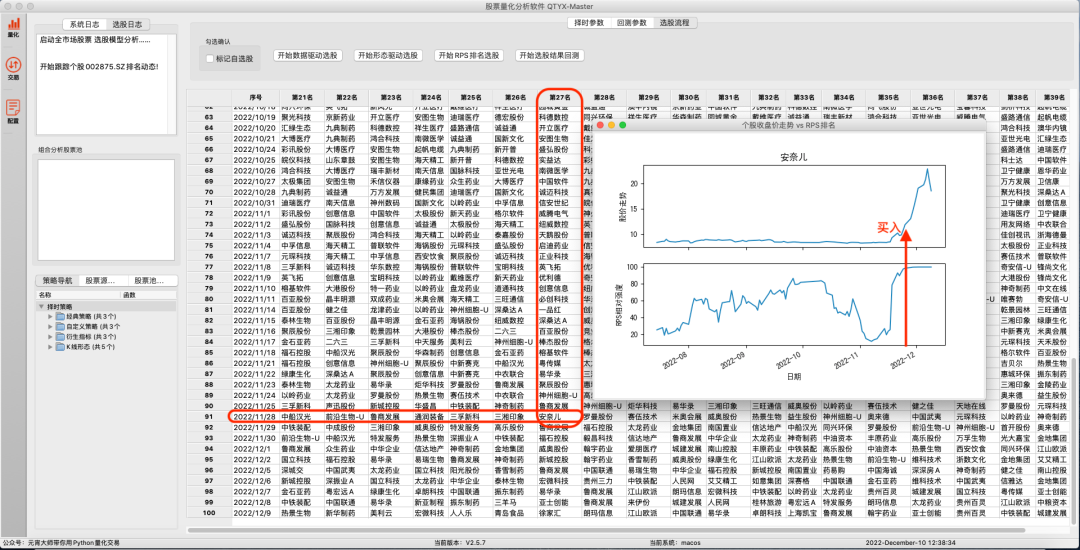Select the 2022/10/19 date cell

[x=256, y=118]
